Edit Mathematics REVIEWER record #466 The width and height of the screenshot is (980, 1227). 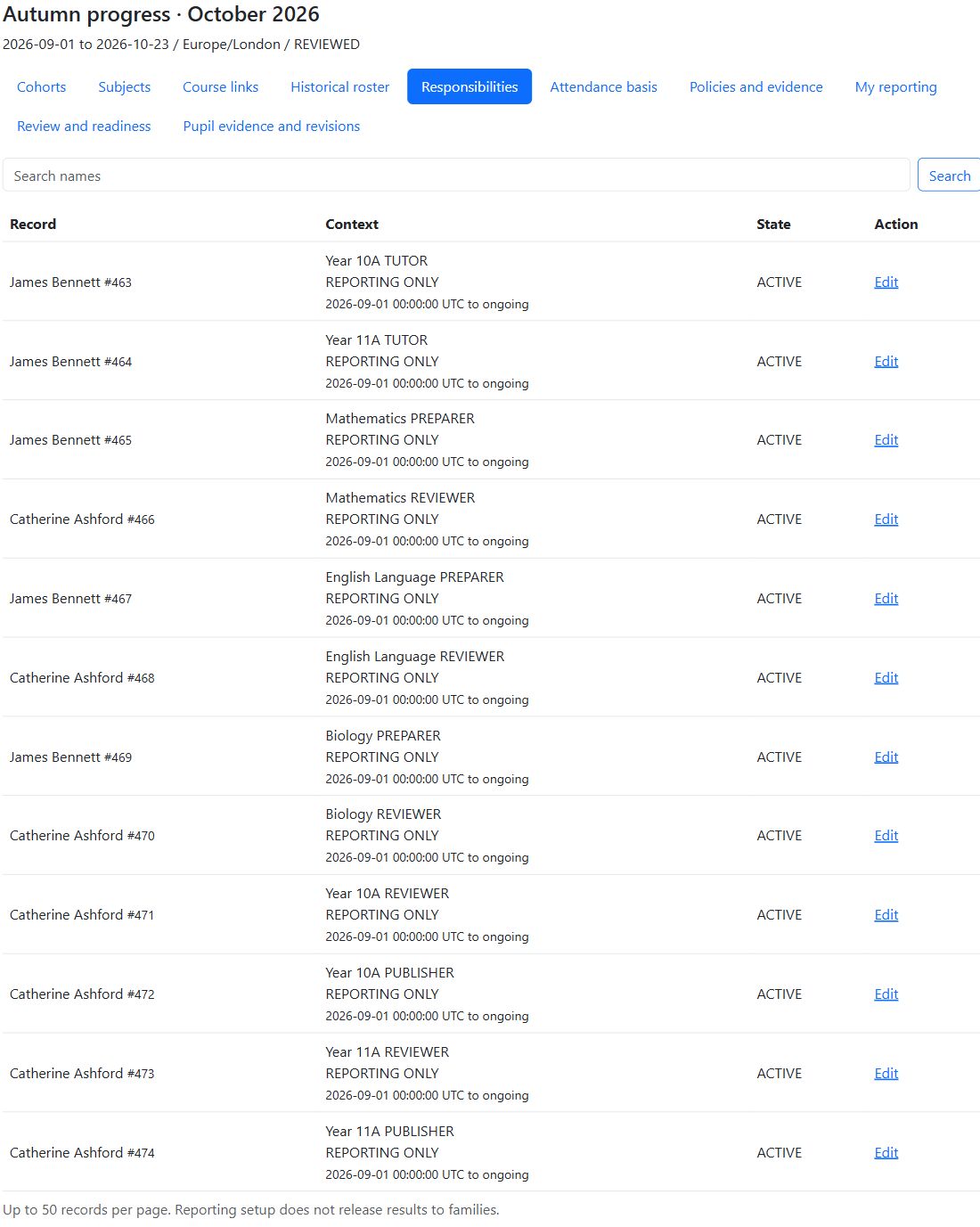pyautogui.click(x=886, y=519)
